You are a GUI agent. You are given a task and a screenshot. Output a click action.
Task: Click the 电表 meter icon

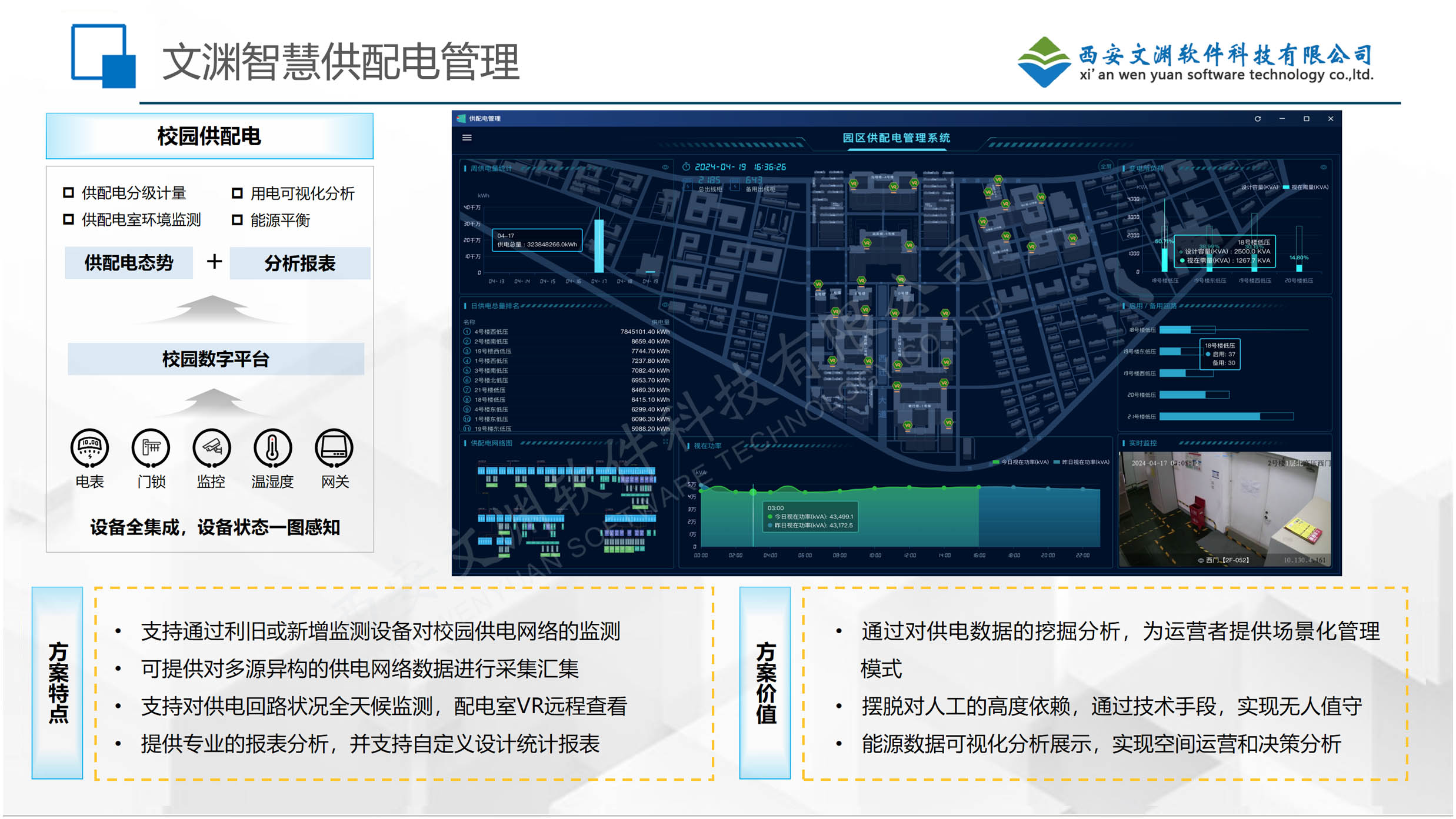[89, 448]
